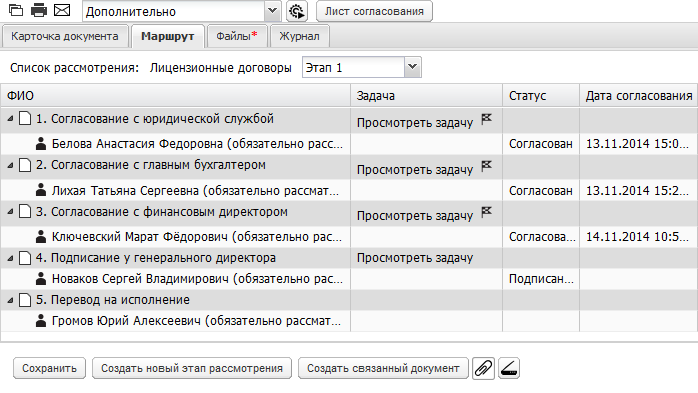Click document icon of step 5 Перевод на исполнение
This screenshot has height=393, width=698.
[25, 300]
